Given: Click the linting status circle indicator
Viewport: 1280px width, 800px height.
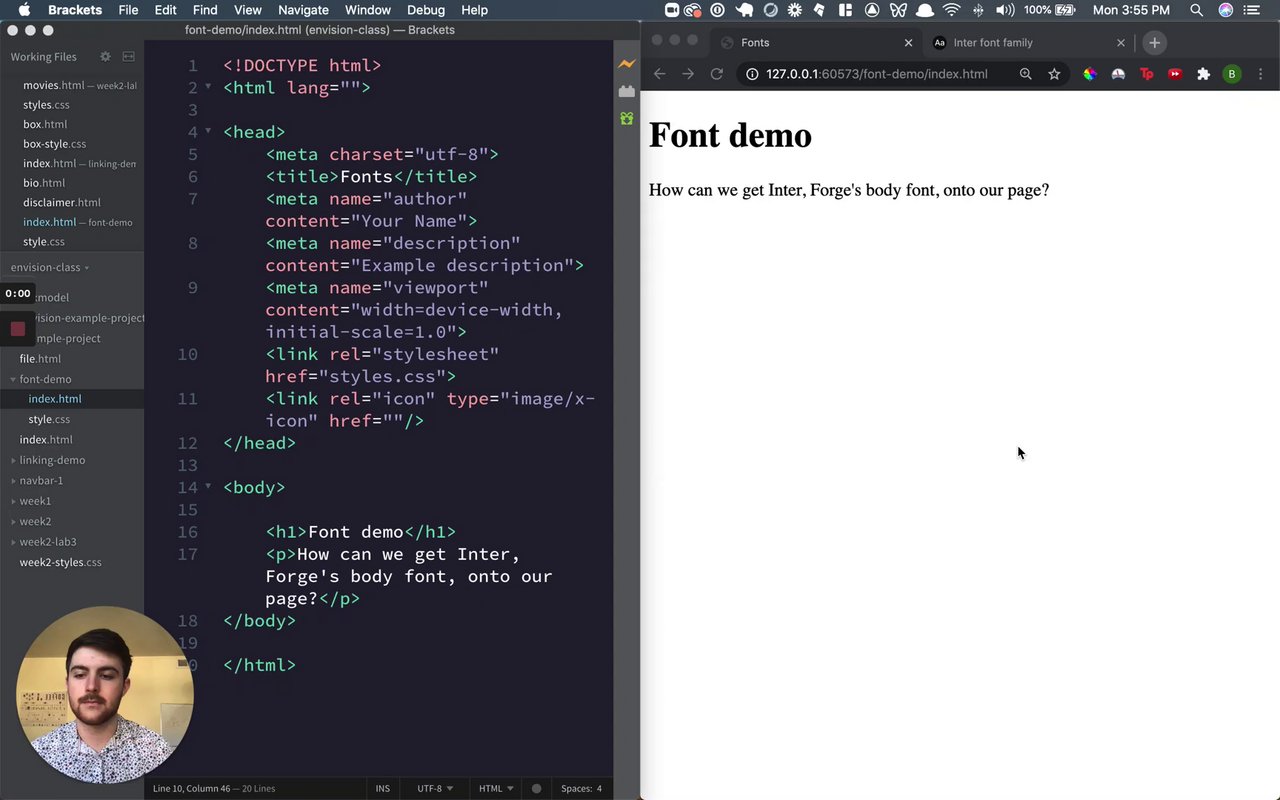Looking at the screenshot, I should (536, 788).
